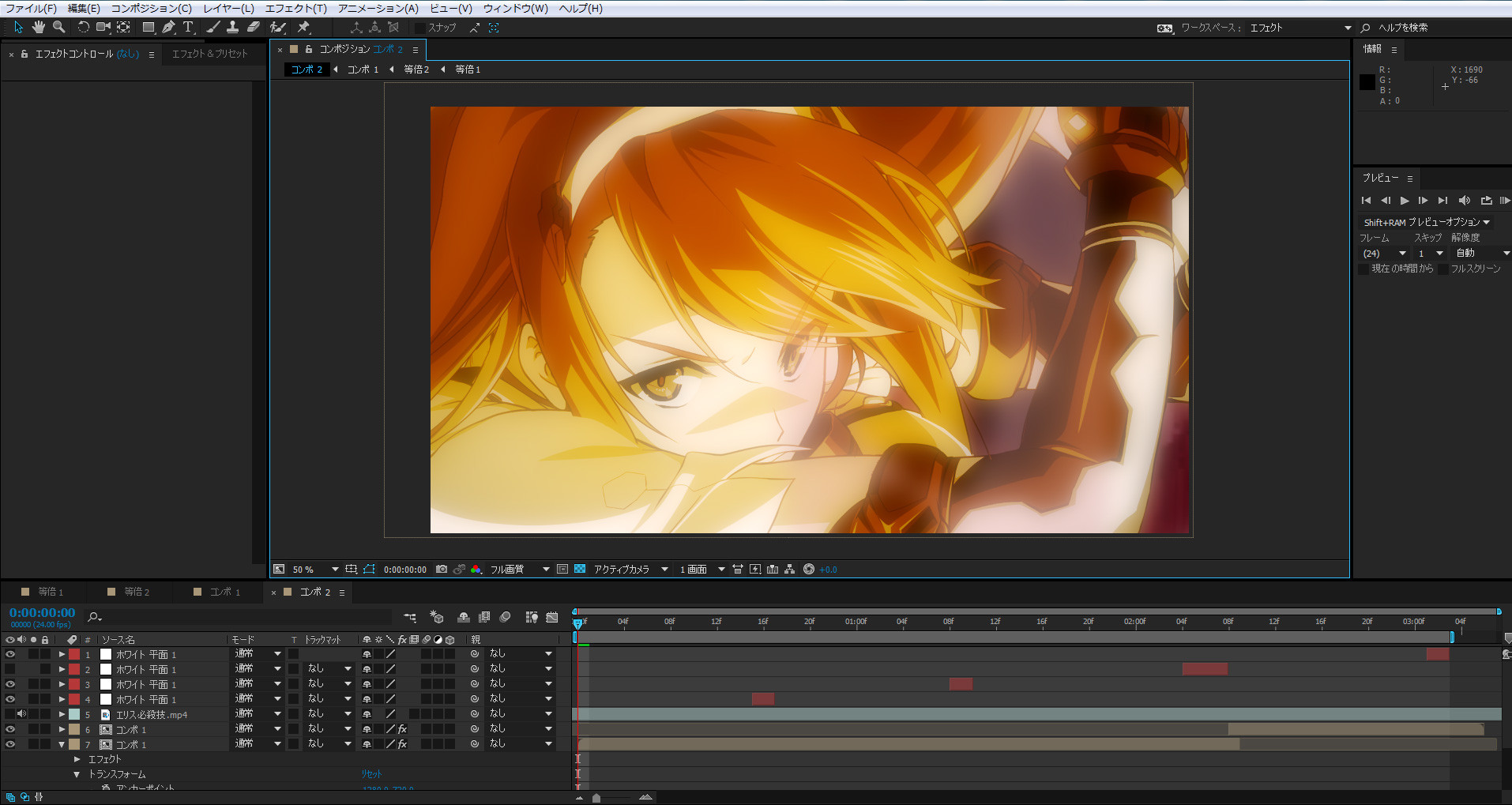Viewport: 1512px width, 805px height.
Task: Select the Pan Behind anchor point tool
Action: coord(123,27)
